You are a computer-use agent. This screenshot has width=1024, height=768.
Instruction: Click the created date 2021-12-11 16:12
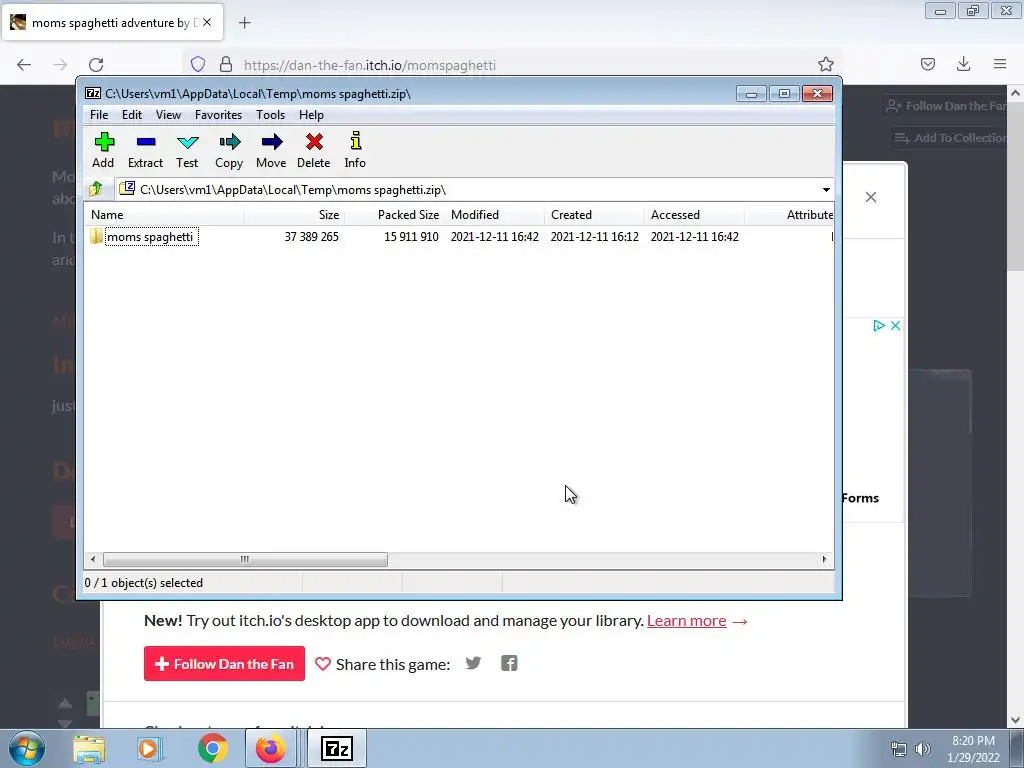click(594, 236)
